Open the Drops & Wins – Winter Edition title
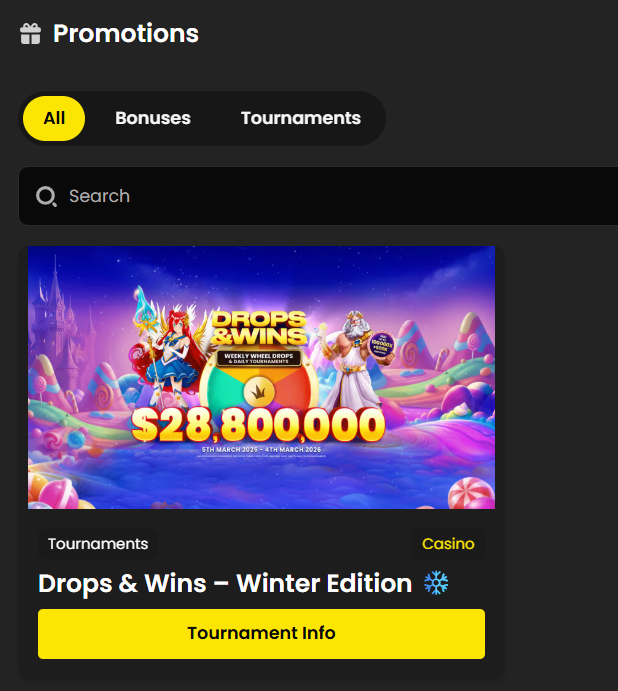The image size is (618, 691). point(225,583)
